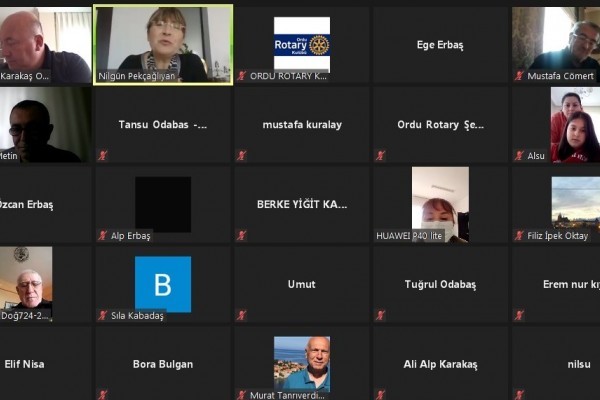Click muted mic icon in Tuğrul Odabaş tile
The image size is (600, 400).
click(380, 315)
